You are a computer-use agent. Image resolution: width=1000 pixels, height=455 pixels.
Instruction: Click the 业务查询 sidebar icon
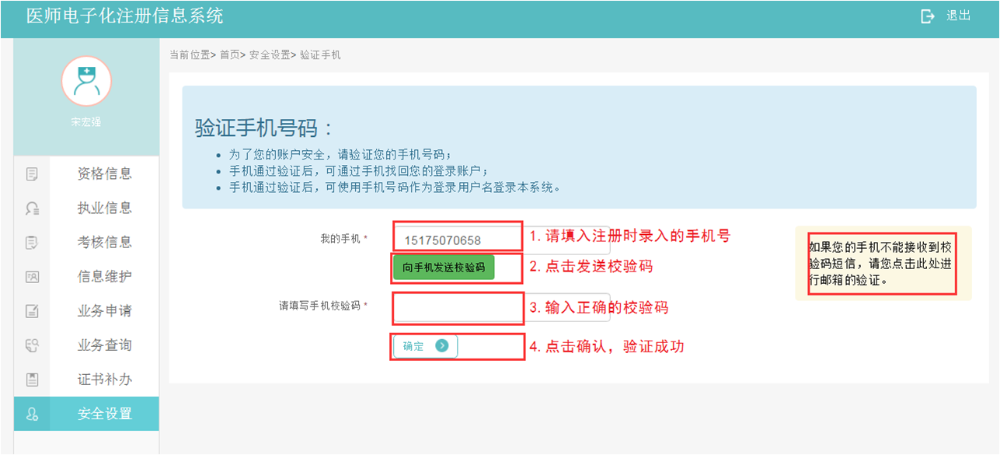coord(32,346)
